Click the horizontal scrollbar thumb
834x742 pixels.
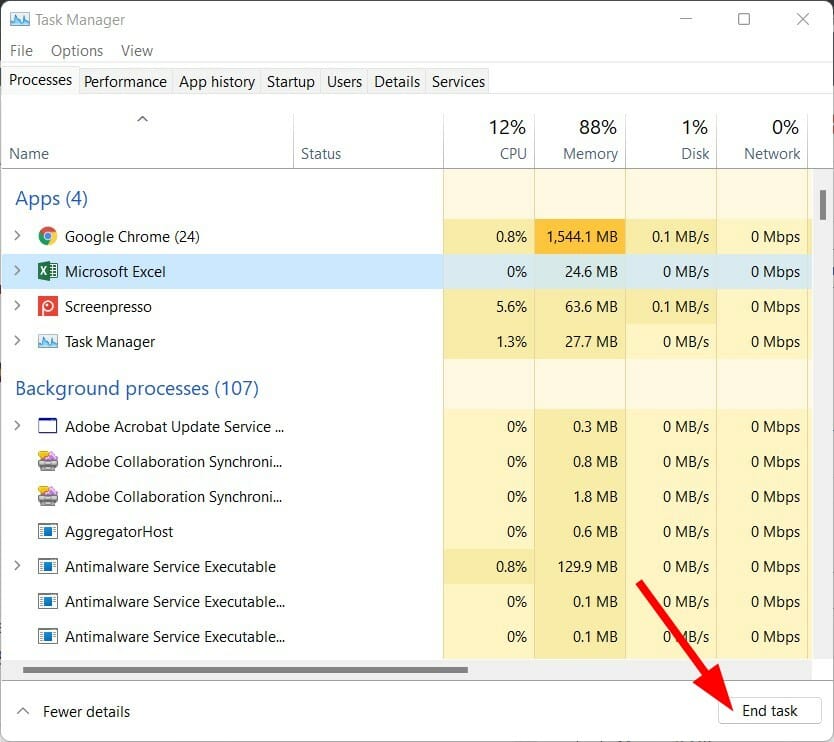pos(245,670)
